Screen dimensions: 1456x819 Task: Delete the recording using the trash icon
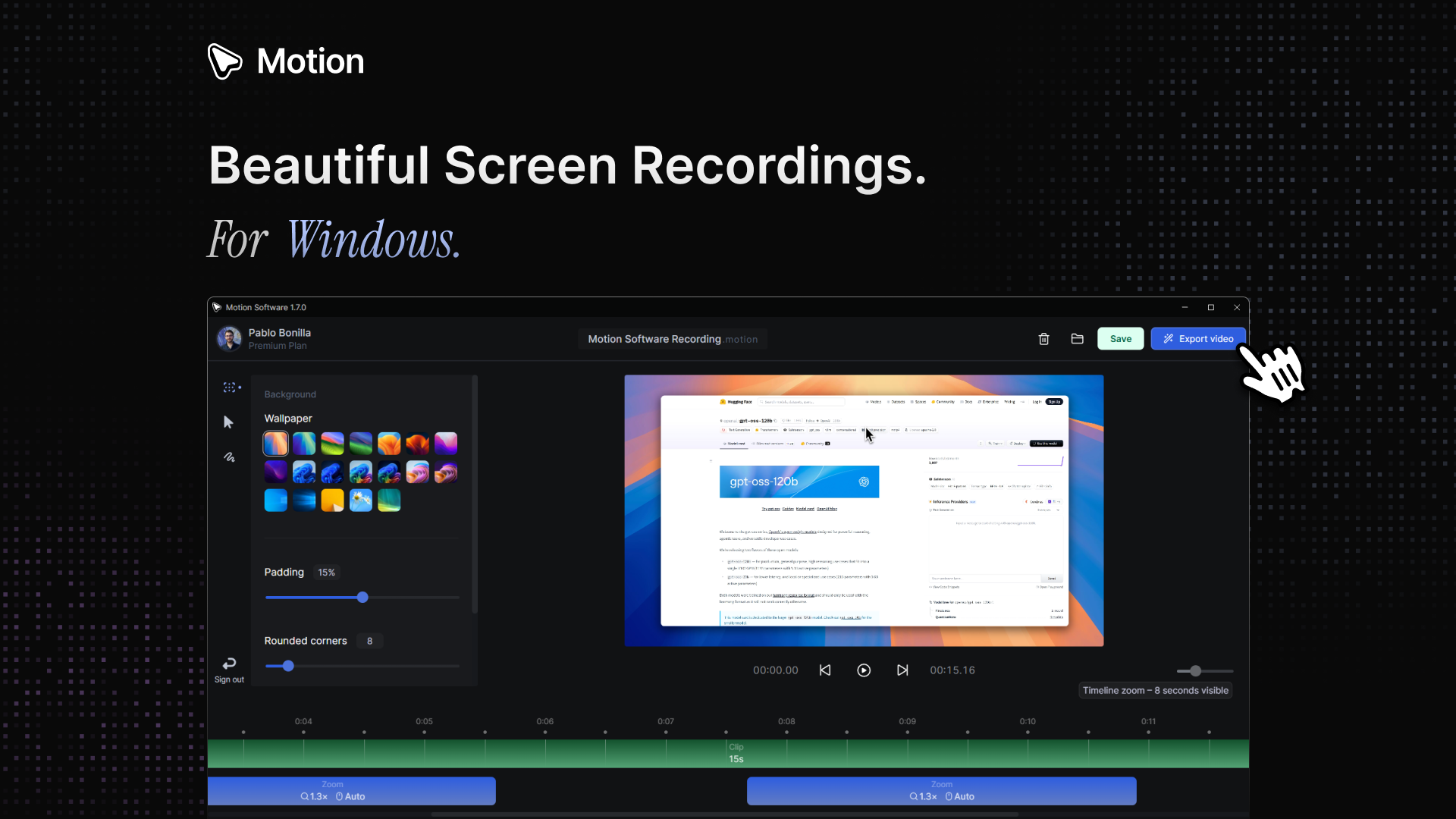point(1043,339)
